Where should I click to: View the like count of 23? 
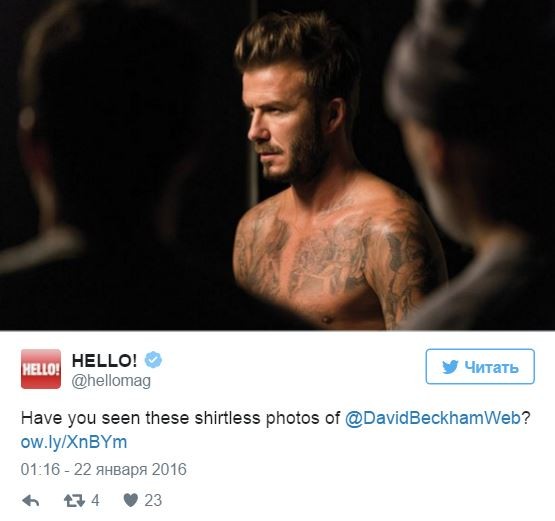coord(153,500)
